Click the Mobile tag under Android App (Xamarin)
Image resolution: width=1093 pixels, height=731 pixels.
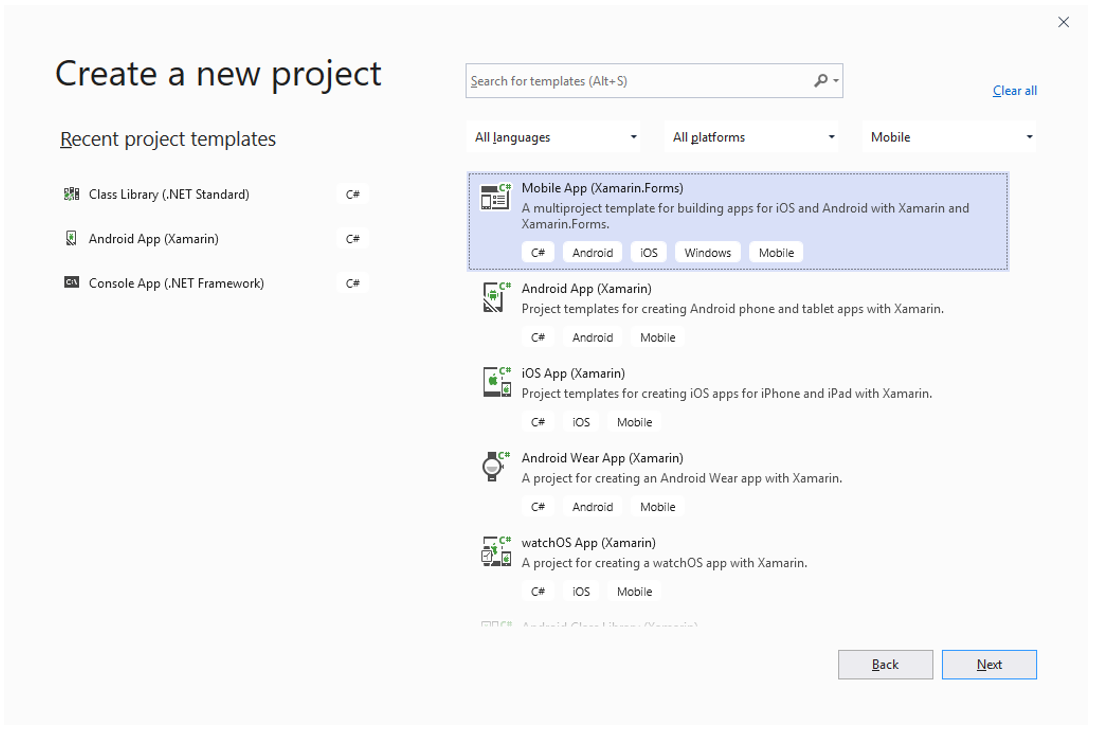(x=657, y=337)
